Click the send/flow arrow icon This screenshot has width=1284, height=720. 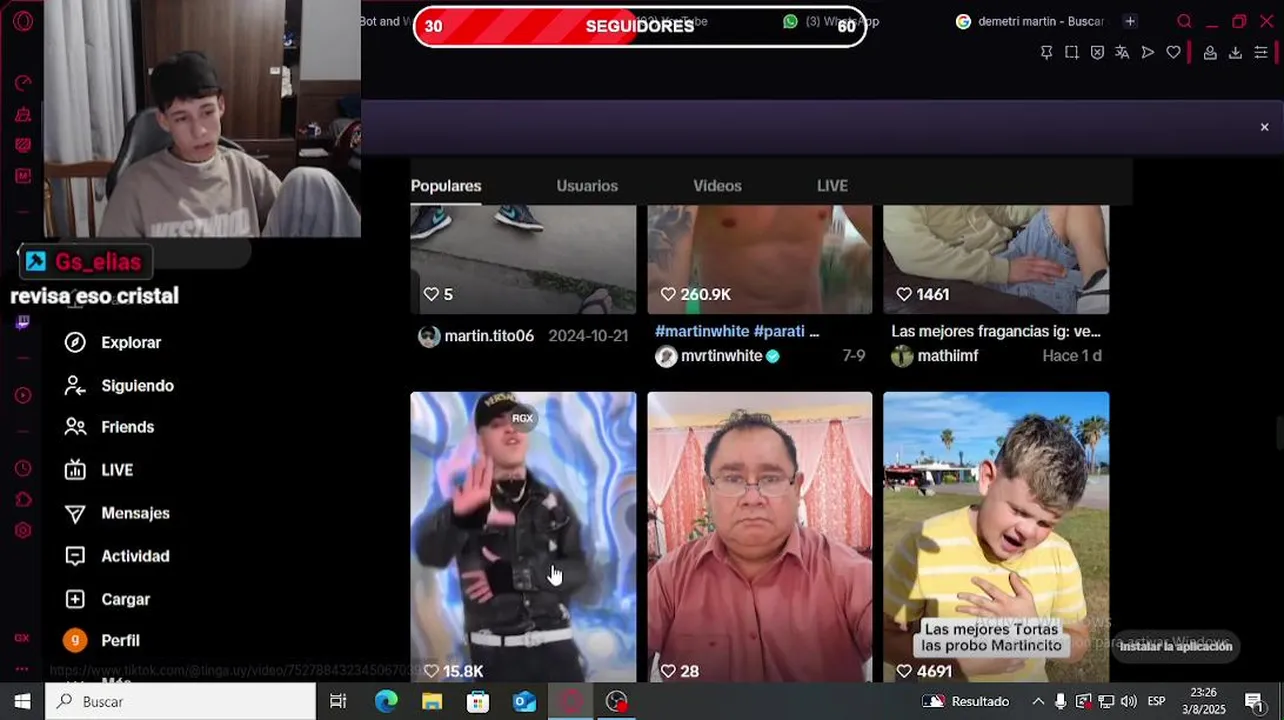[x=1148, y=52]
